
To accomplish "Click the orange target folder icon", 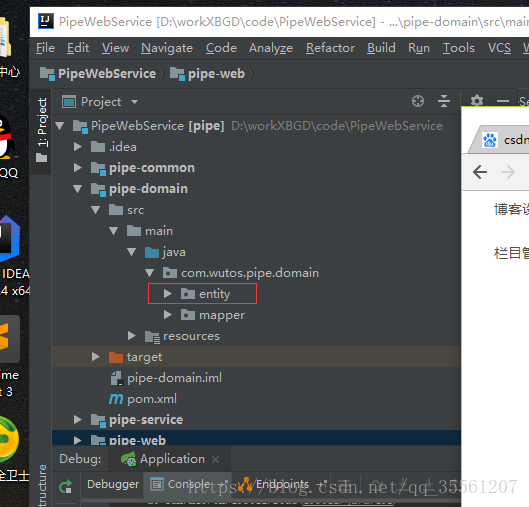I will coord(116,357).
